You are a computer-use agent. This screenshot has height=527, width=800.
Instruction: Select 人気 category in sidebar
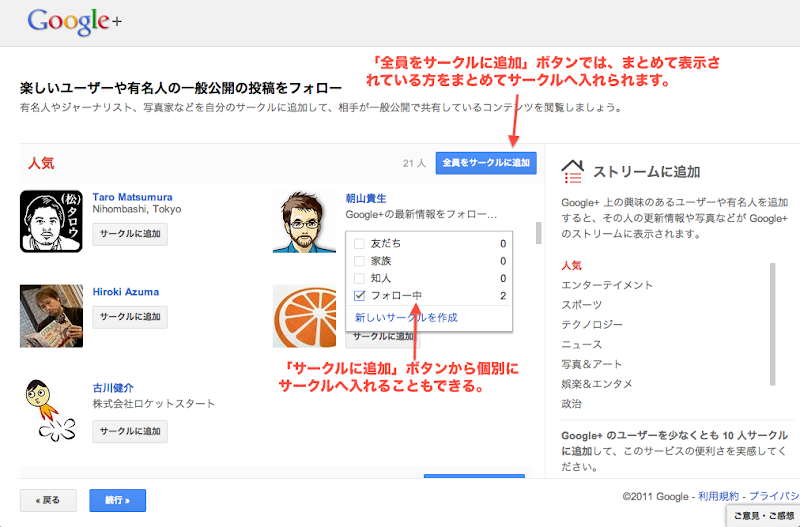571,265
